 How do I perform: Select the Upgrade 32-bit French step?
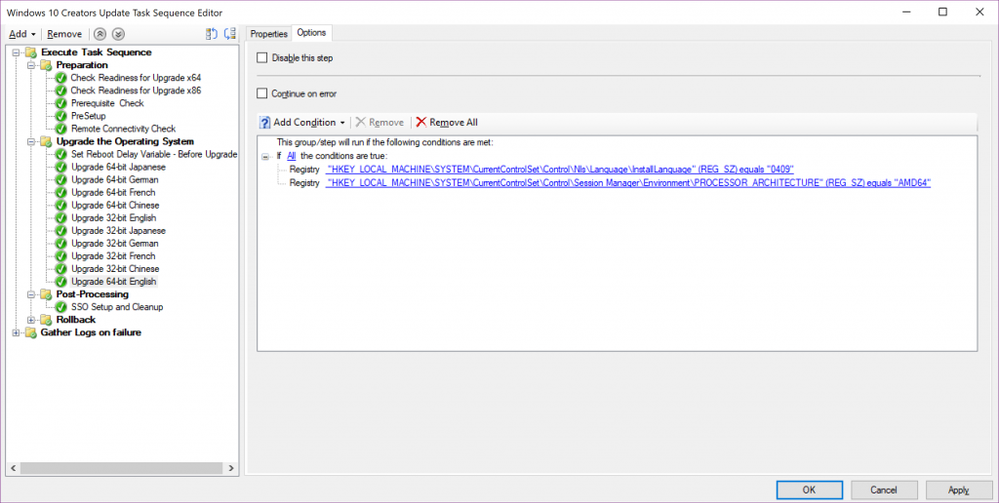(113, 256)
